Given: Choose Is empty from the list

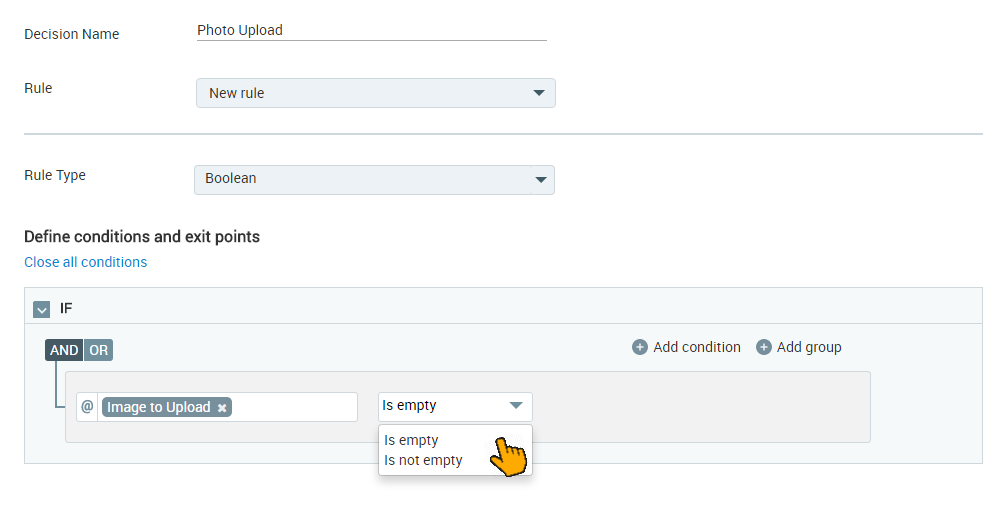Looking at the screenshot, I should pos(411,440).
